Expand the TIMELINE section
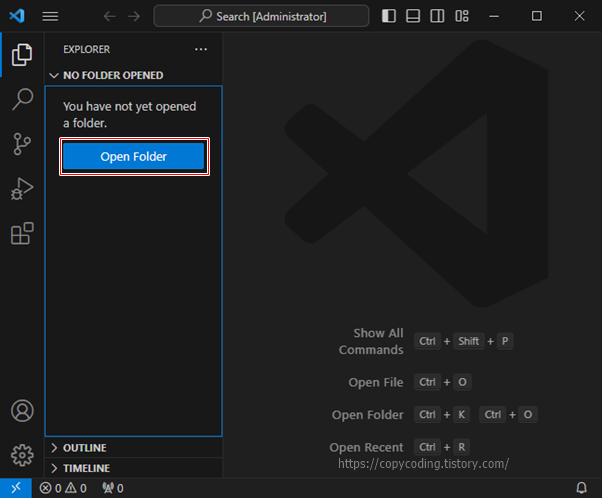The width and height of the screenshot is (602, 498). coord(133,468)
